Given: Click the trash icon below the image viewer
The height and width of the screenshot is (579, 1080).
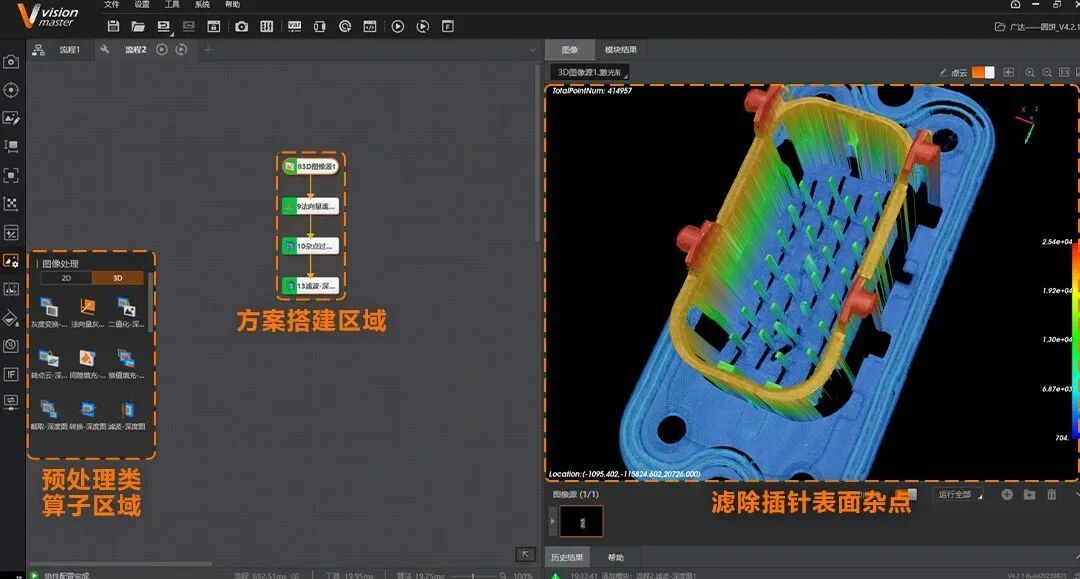Looking at the screenshot, I should (x=1051, y=494).
